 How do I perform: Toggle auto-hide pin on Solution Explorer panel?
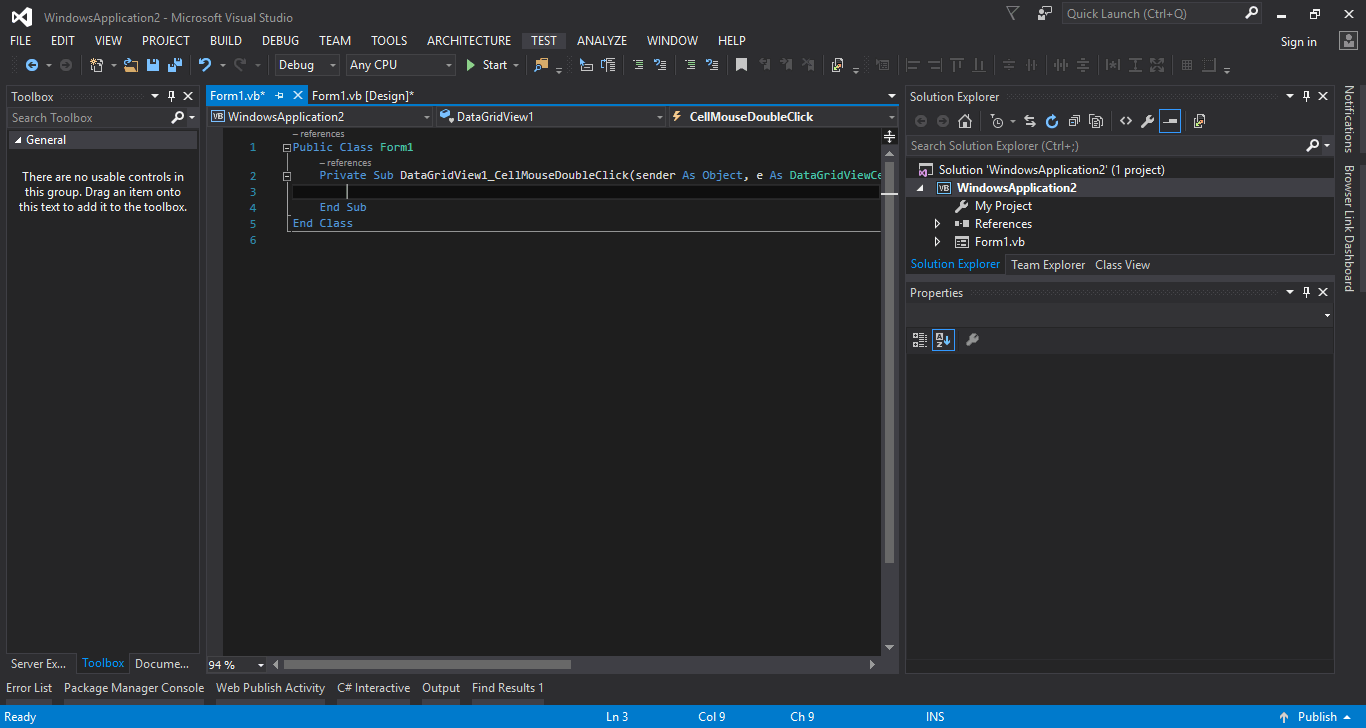coord(1306,96)
